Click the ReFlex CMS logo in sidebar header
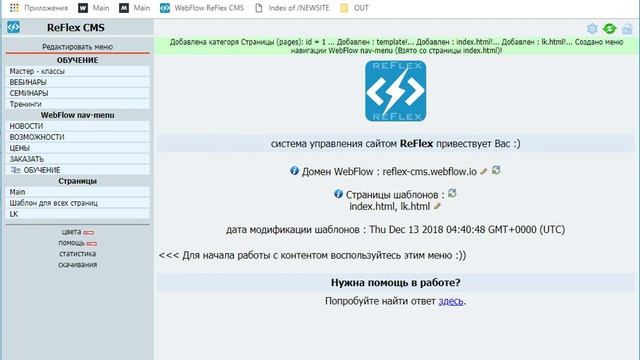 [13, 27]
